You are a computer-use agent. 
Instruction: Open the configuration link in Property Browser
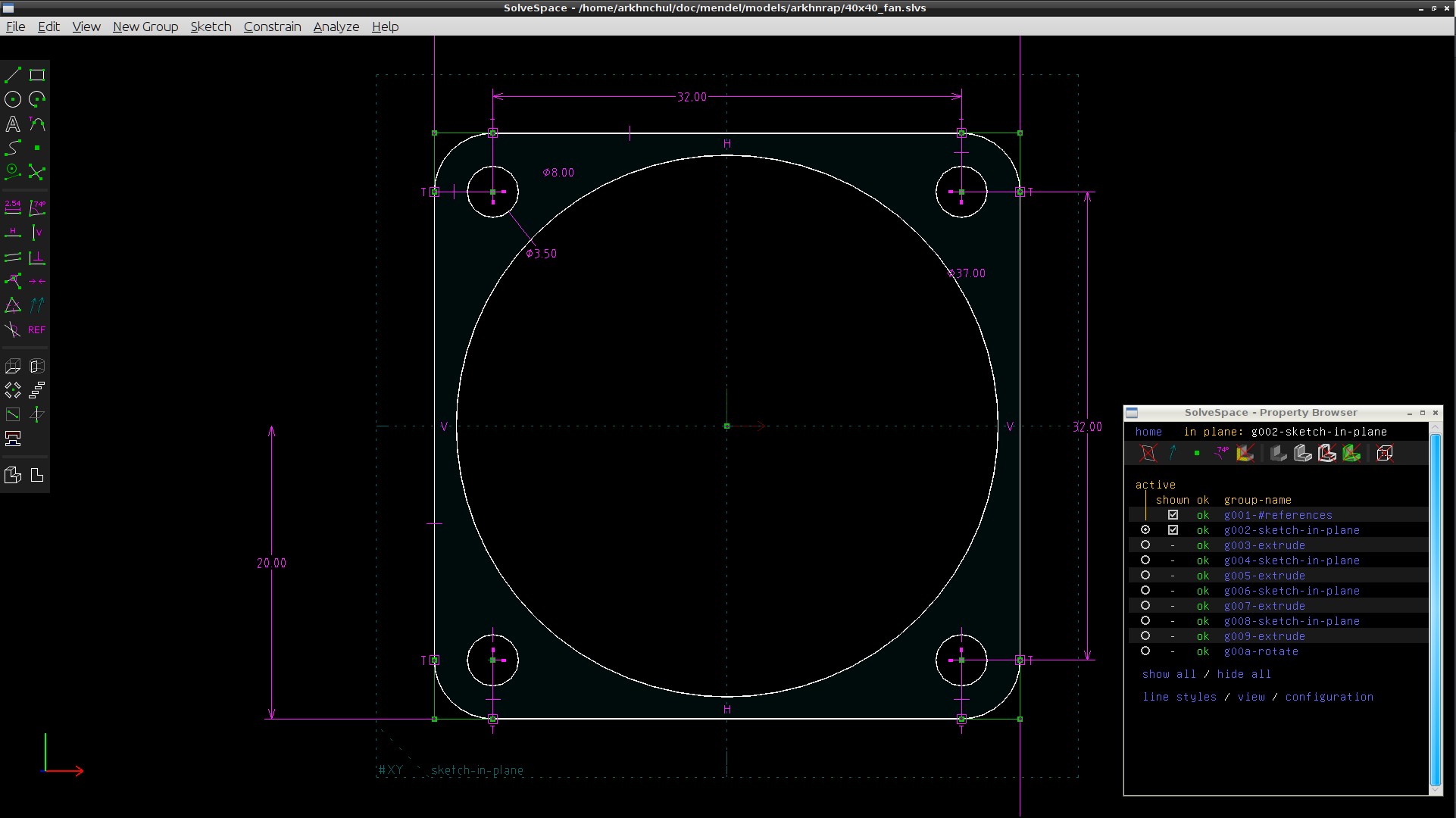pyautogui.click(x=1329, y=697)
